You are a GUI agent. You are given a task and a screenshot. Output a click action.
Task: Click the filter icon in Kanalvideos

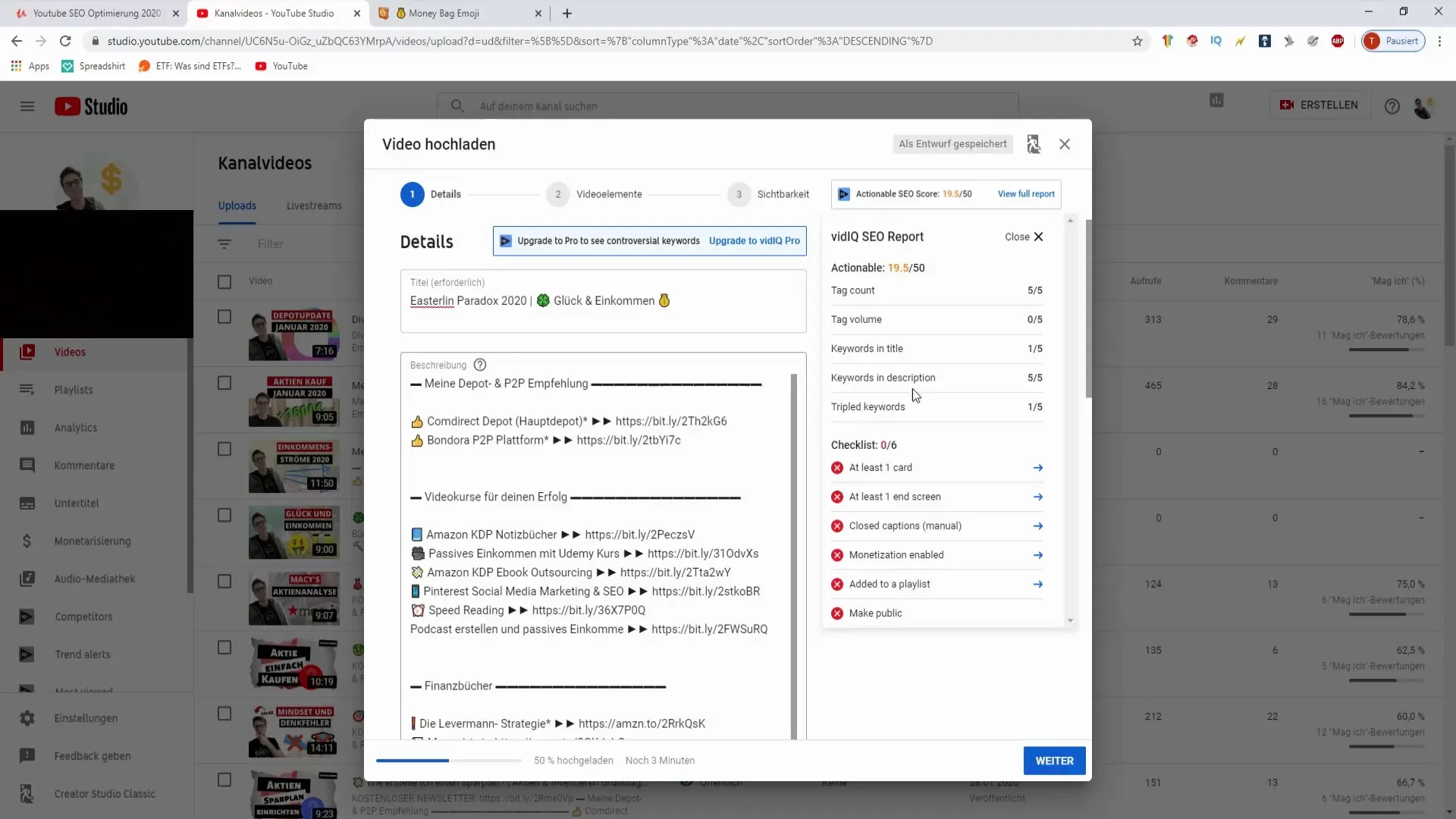(x=224, y=244)
